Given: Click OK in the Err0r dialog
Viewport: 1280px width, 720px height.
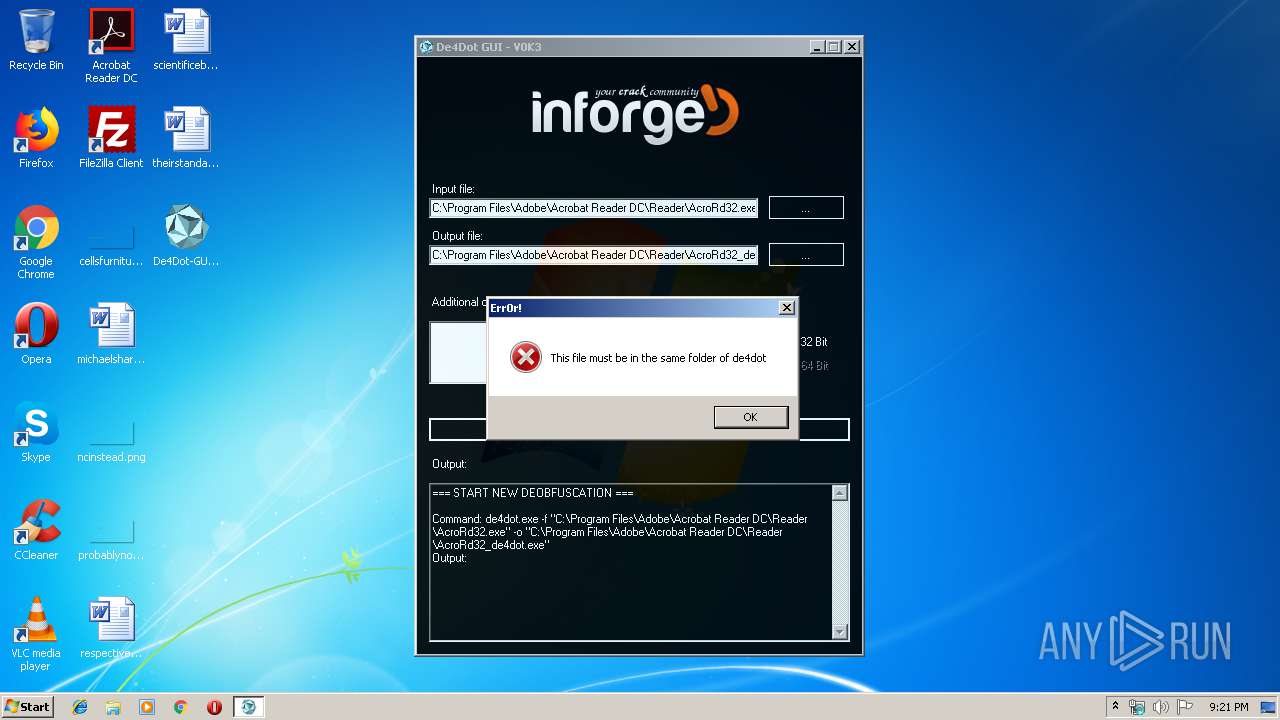Looking at the screenshot, I should [x=751, y=417].
